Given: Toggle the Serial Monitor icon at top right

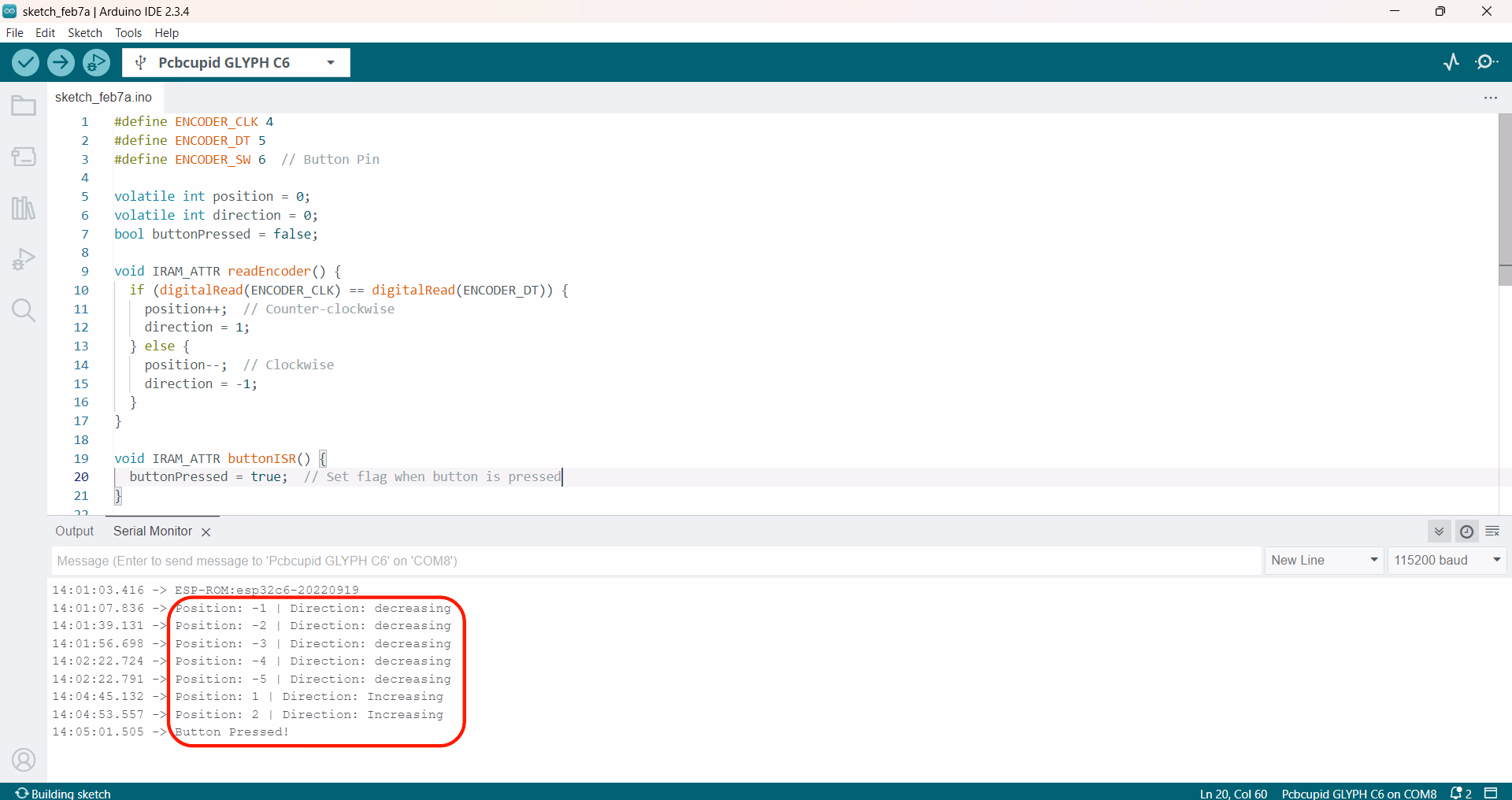Looking at the screenshot, I should [1487, 62].
